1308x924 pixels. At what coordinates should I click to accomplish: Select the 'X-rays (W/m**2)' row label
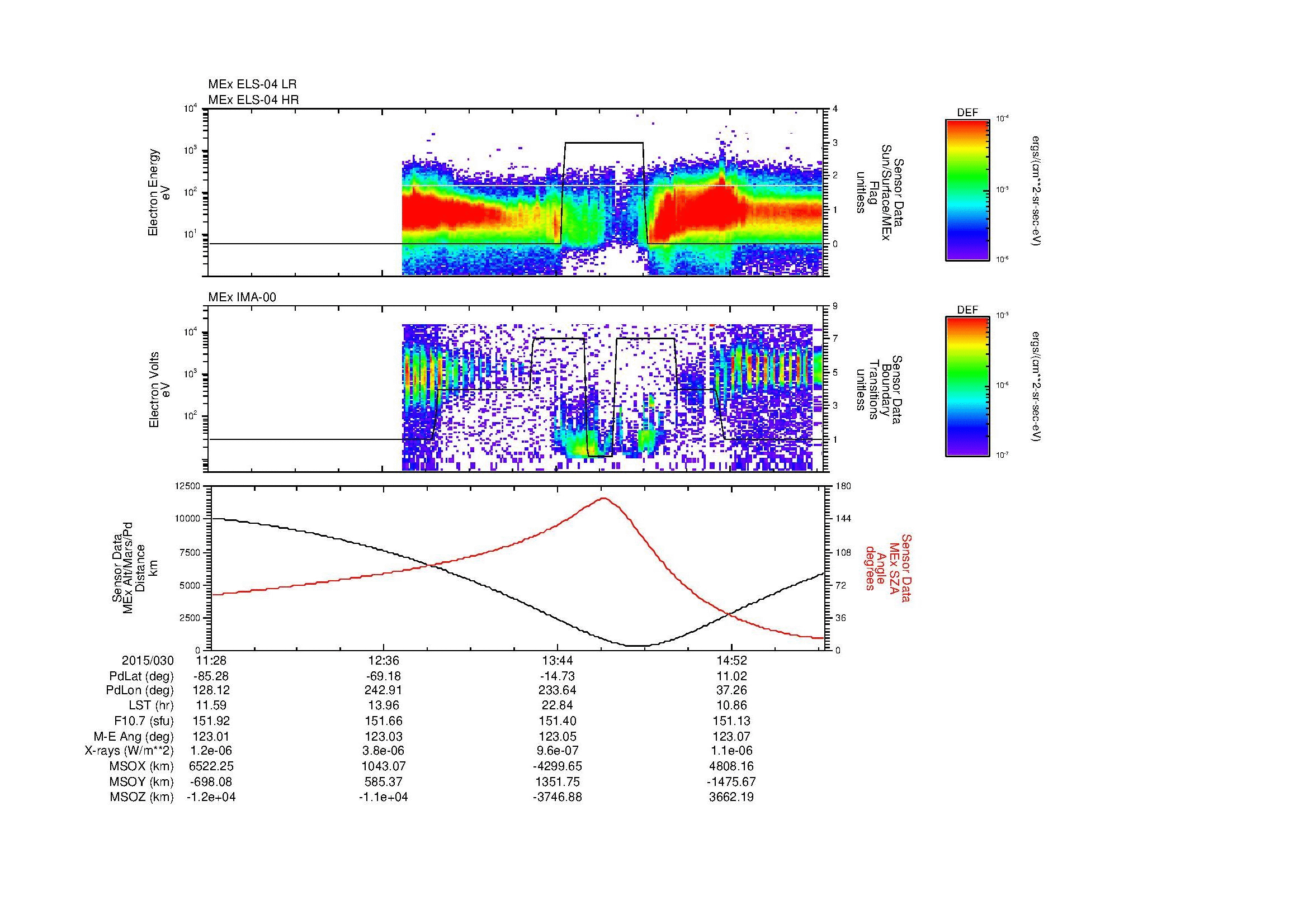coord(129,751)
